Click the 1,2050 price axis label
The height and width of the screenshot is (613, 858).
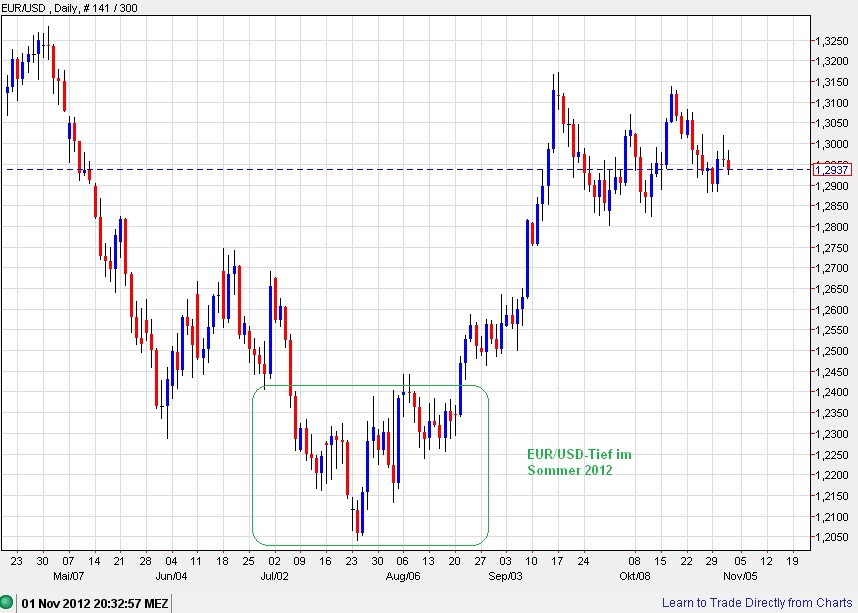click(x=832, y=537)
